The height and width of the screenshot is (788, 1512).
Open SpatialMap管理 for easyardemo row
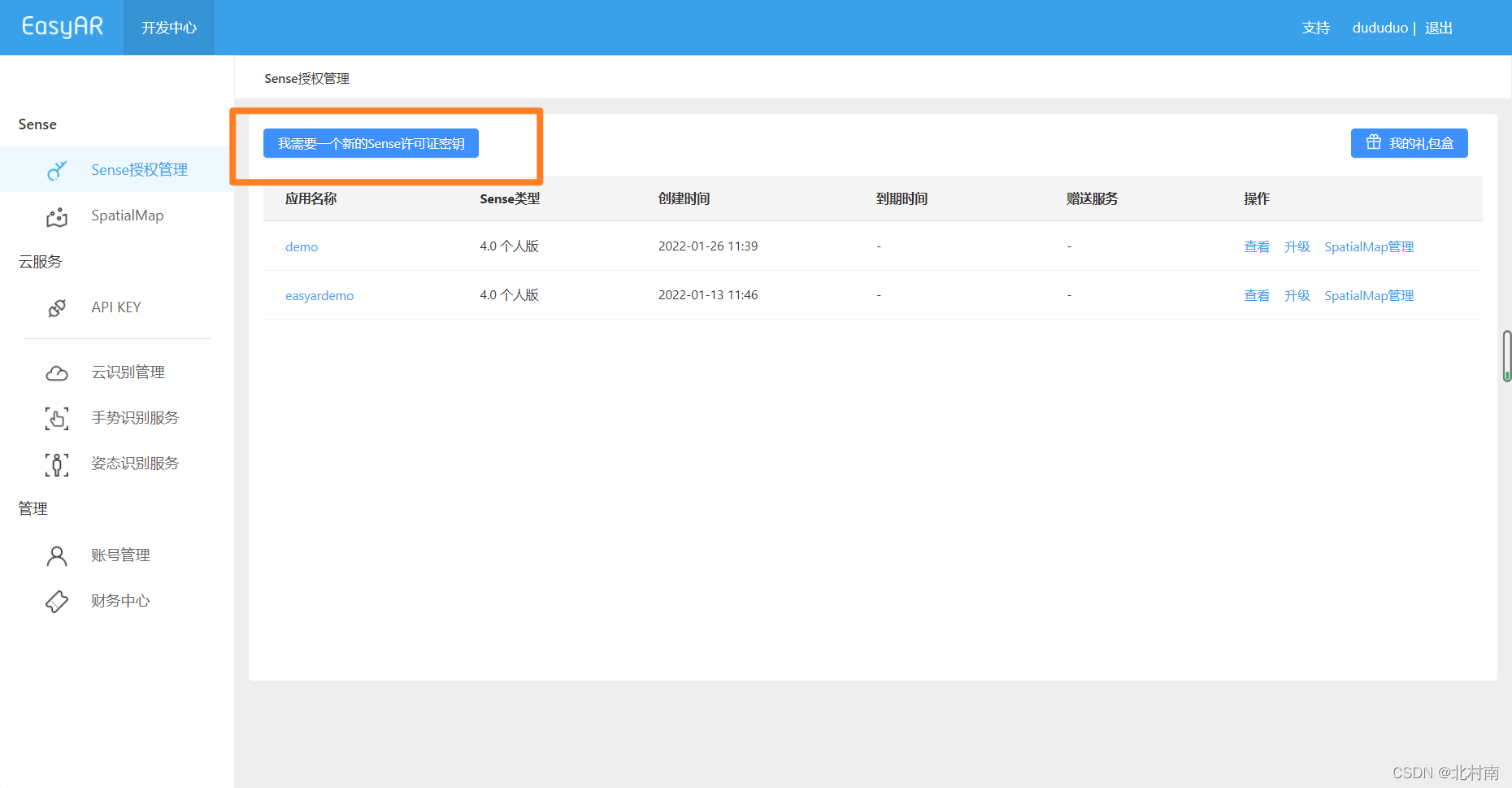1369,295
